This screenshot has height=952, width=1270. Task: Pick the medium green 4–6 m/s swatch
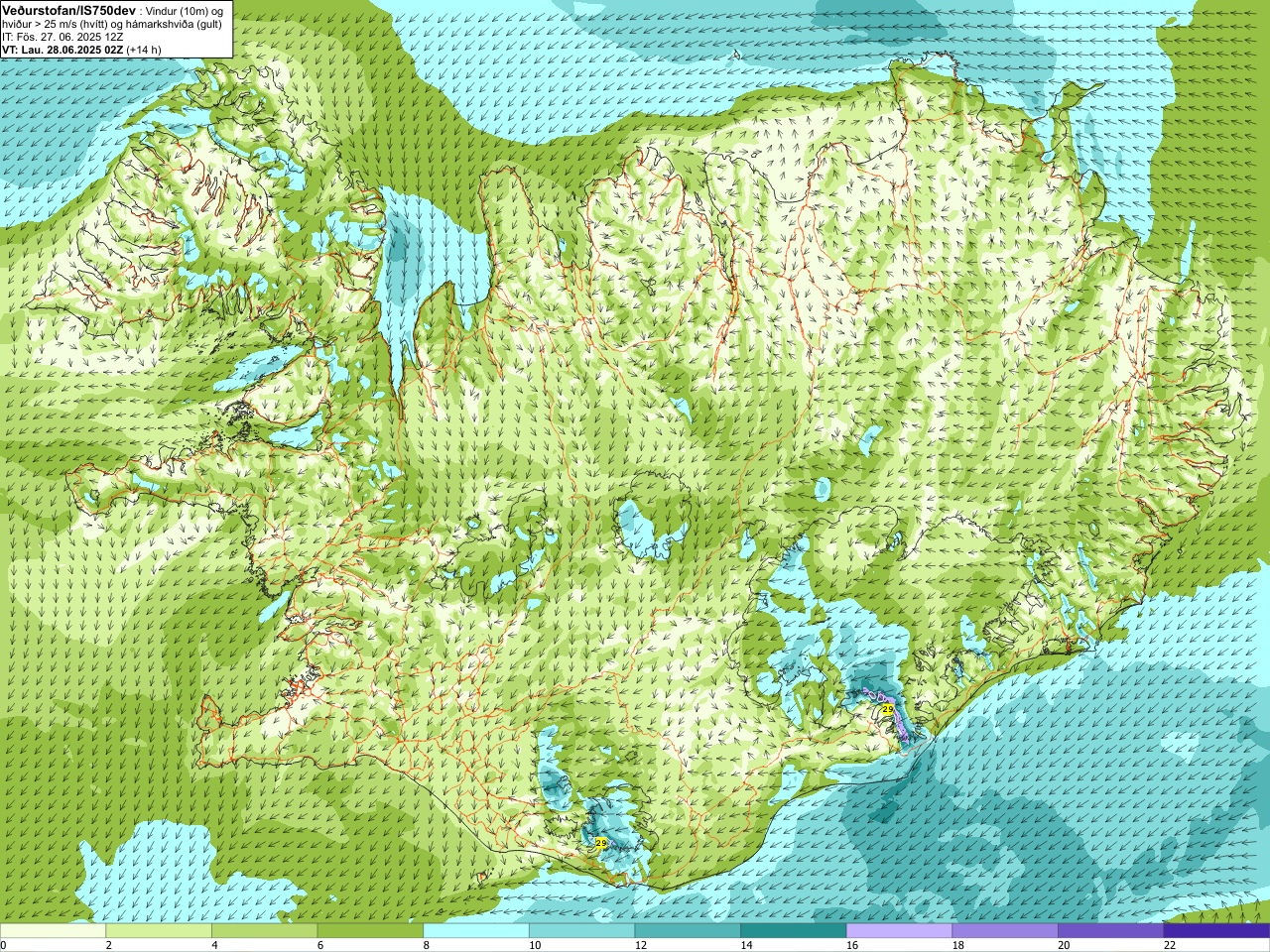click(x=264, y=931)
